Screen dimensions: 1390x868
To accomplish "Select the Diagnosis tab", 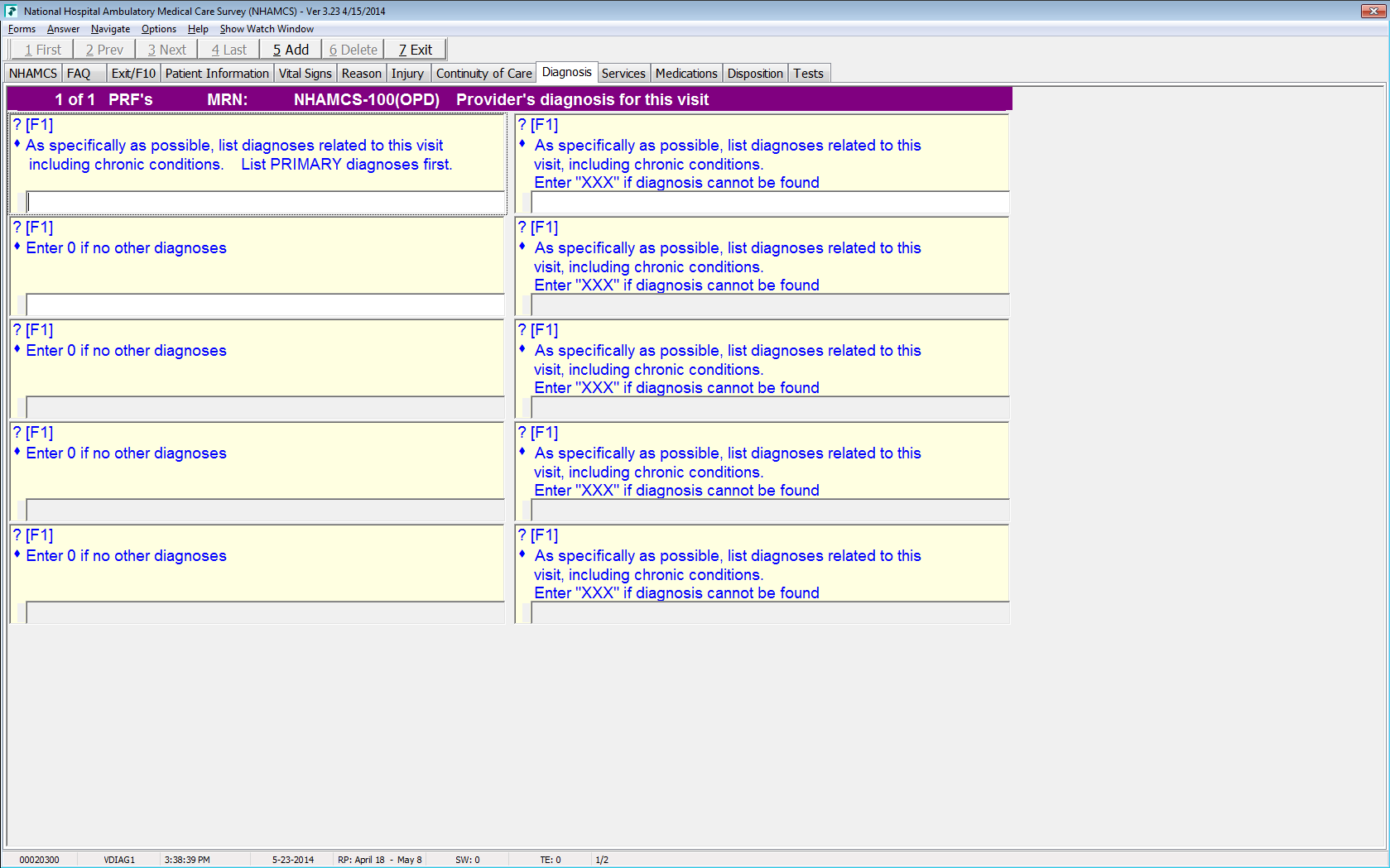I will [x=567, y=72].
